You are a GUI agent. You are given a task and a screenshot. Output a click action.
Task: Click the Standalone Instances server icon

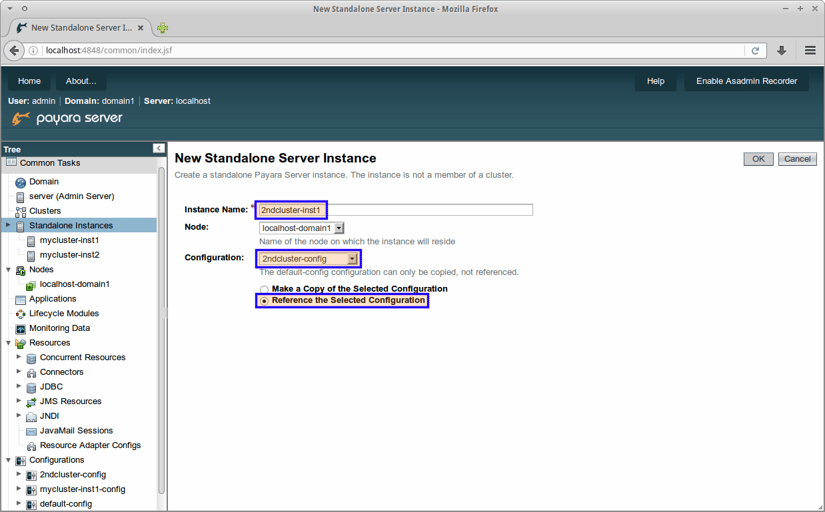(x=21, y=227)
